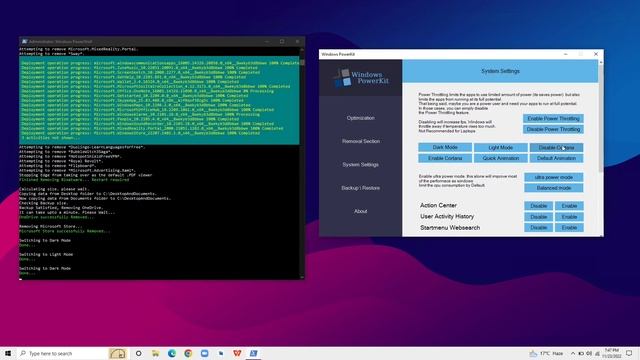Click the PowerShell window title bar icon
The image size is (640, 360).
pos(24,42)
